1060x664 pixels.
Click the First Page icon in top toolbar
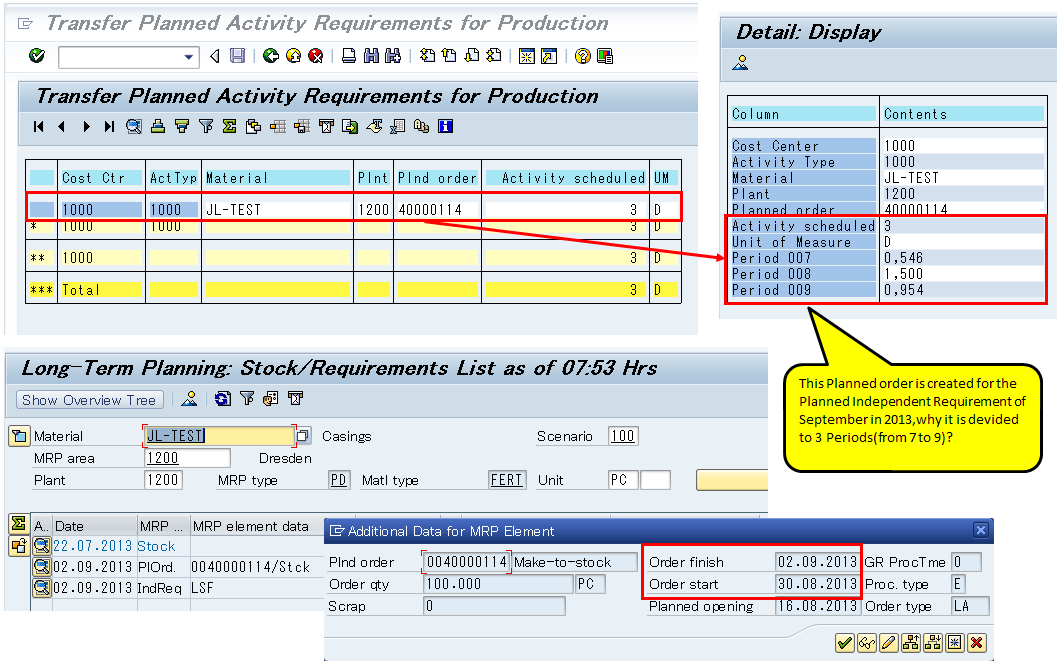click(427, 56)
